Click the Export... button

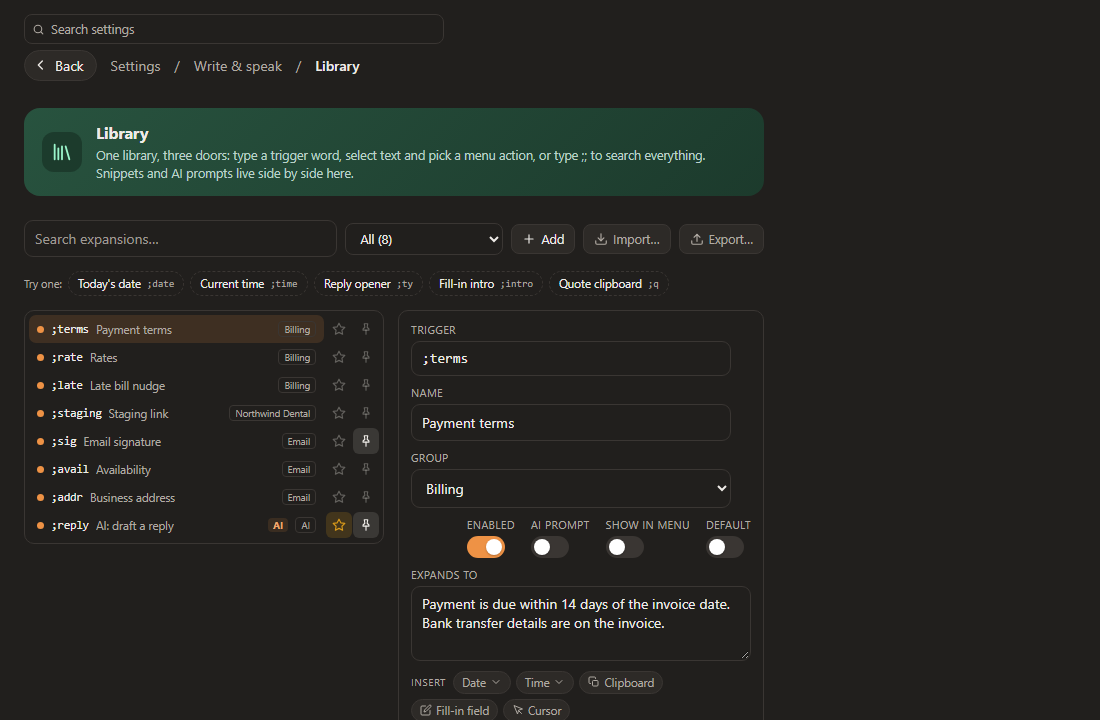[721, 239]
